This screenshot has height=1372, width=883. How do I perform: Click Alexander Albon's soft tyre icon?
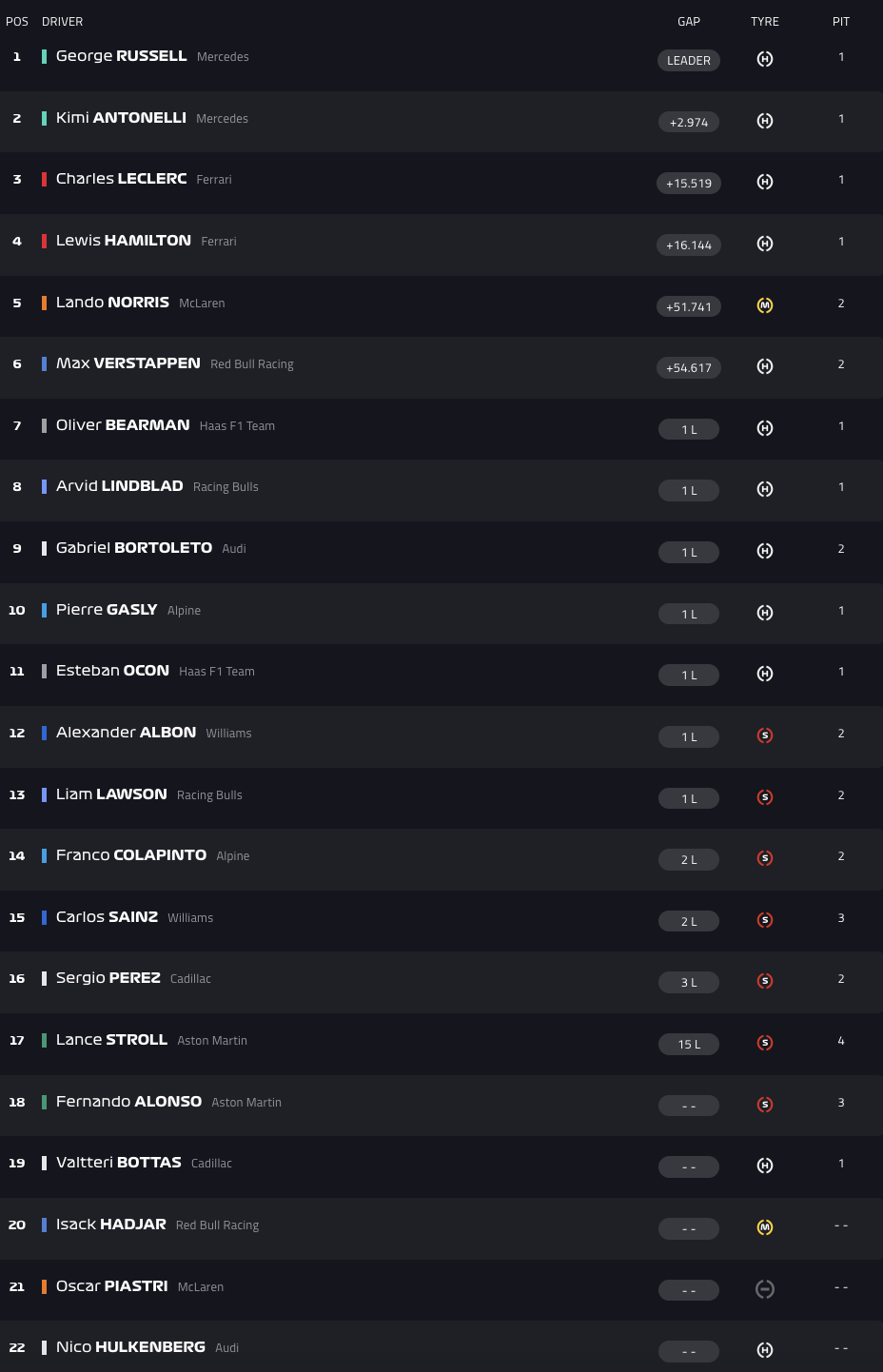[x=765, y=735]
